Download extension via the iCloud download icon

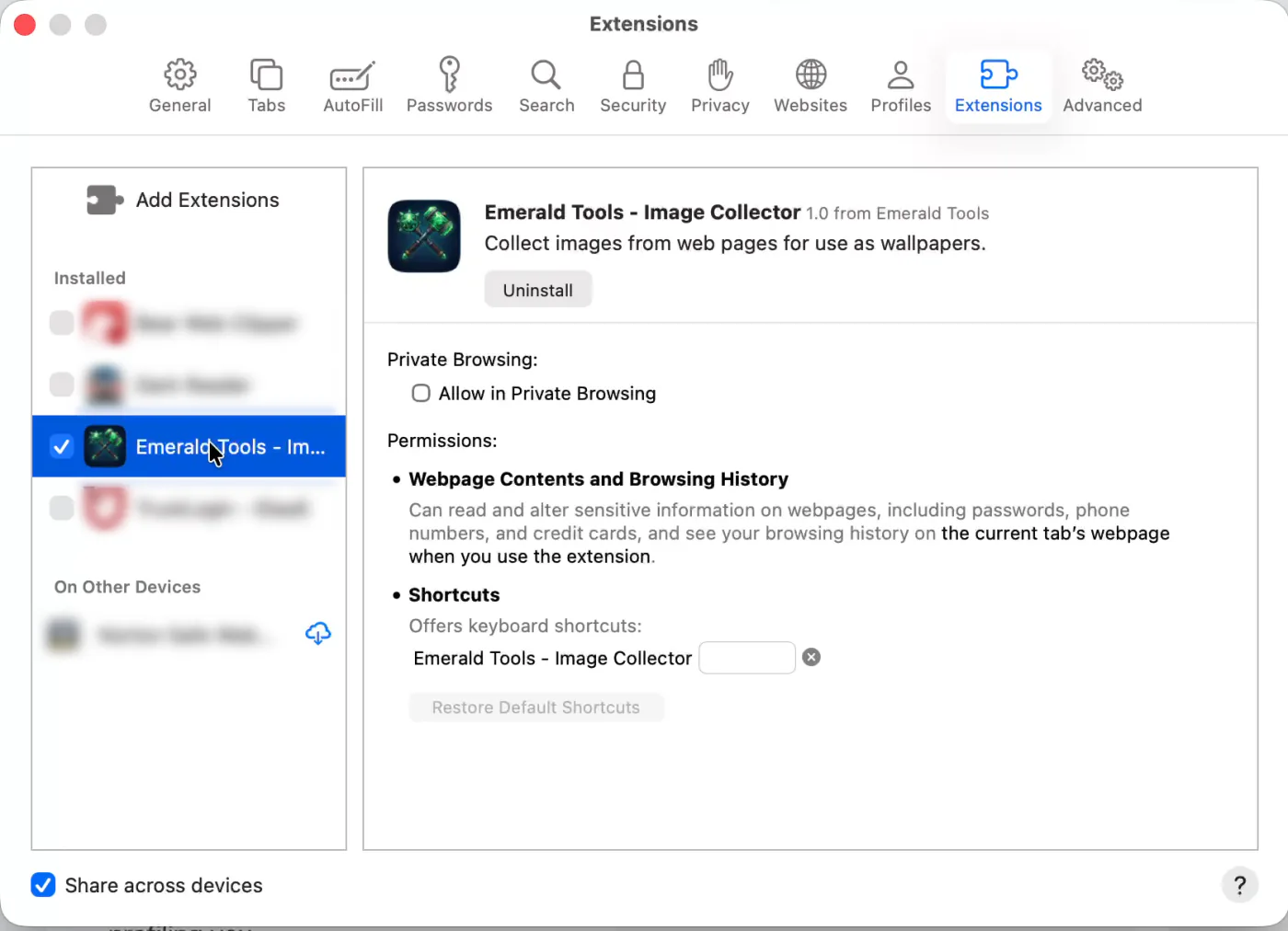pos(318,633)
